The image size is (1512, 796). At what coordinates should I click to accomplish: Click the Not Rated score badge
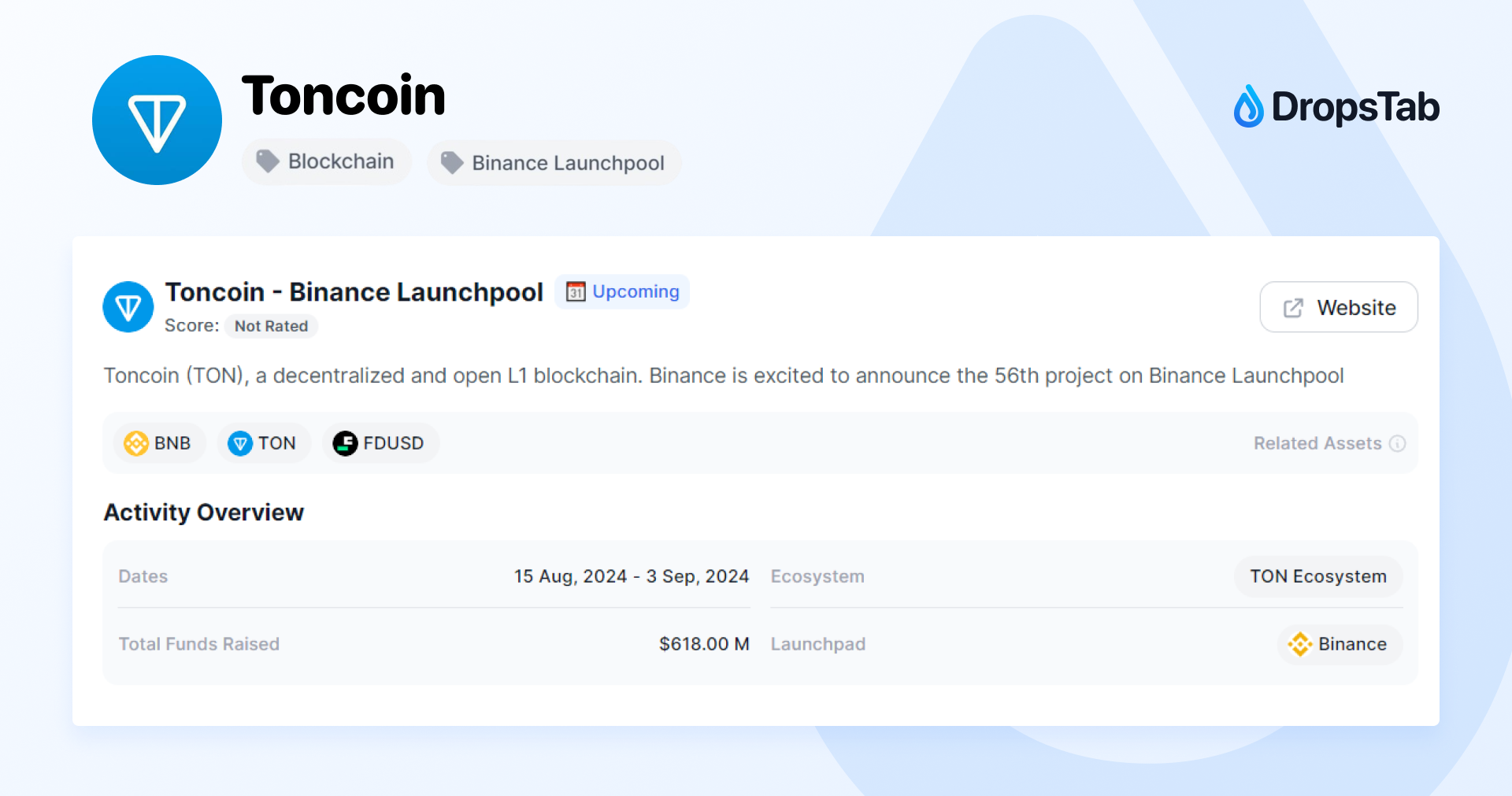pyautogui.click(x=271, y=326)
